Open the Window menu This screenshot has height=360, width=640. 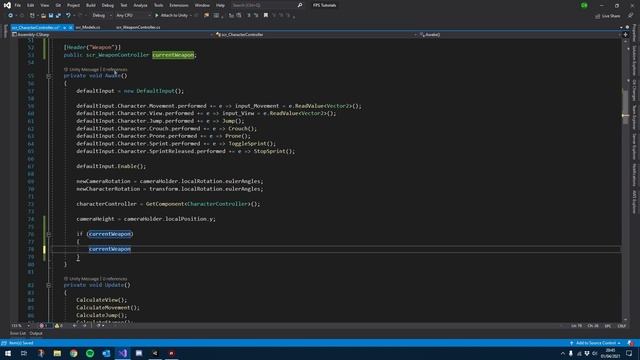coord(202,5)
